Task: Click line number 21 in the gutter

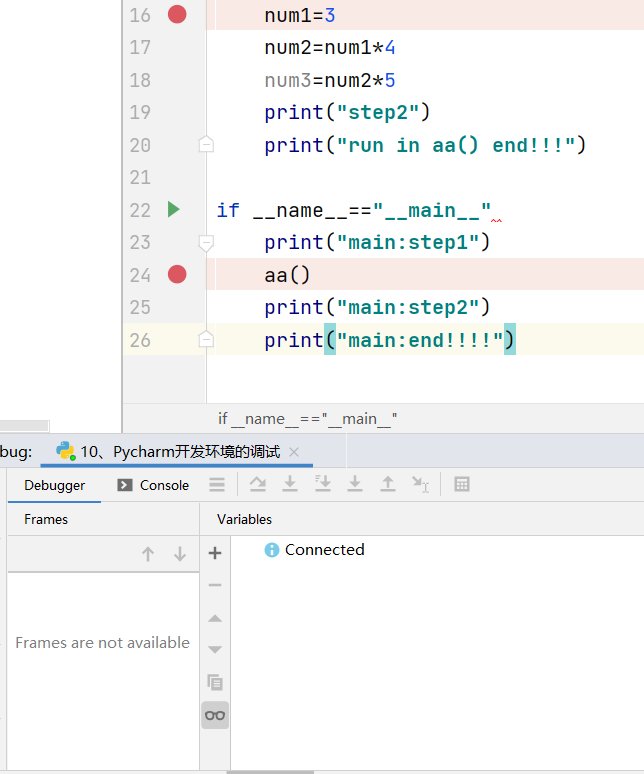Action: pyautogui.click(x=140, y=177)
